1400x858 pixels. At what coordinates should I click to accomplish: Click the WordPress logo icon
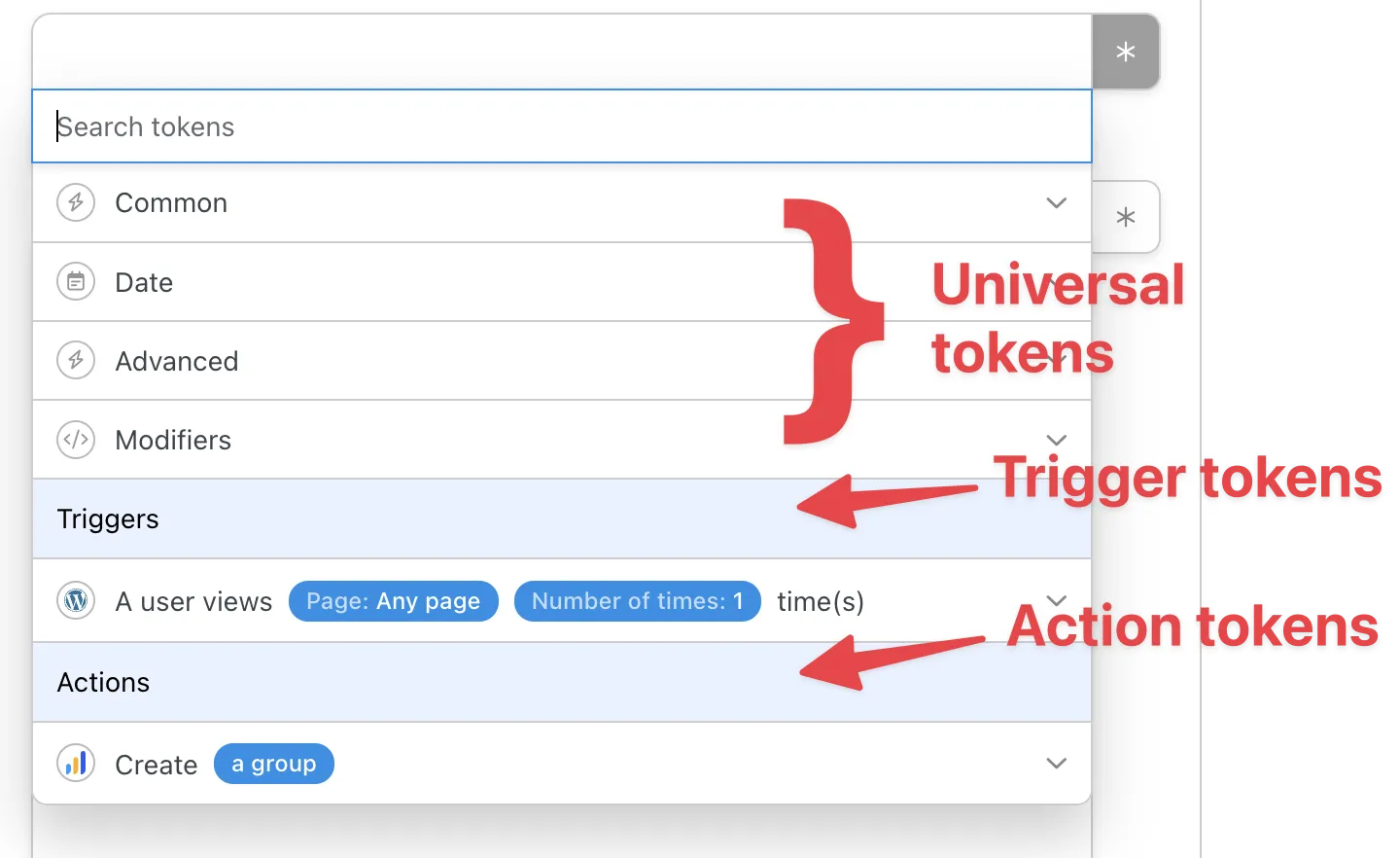coord(76,600)
